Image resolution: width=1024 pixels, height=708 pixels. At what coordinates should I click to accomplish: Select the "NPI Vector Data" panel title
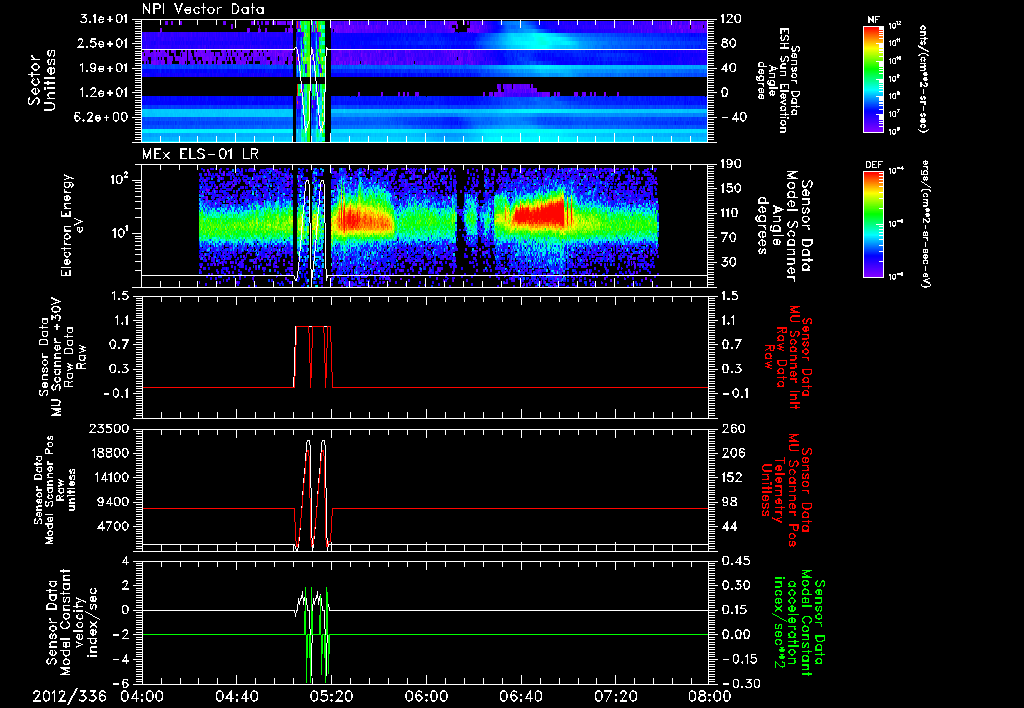click(204, 10)
